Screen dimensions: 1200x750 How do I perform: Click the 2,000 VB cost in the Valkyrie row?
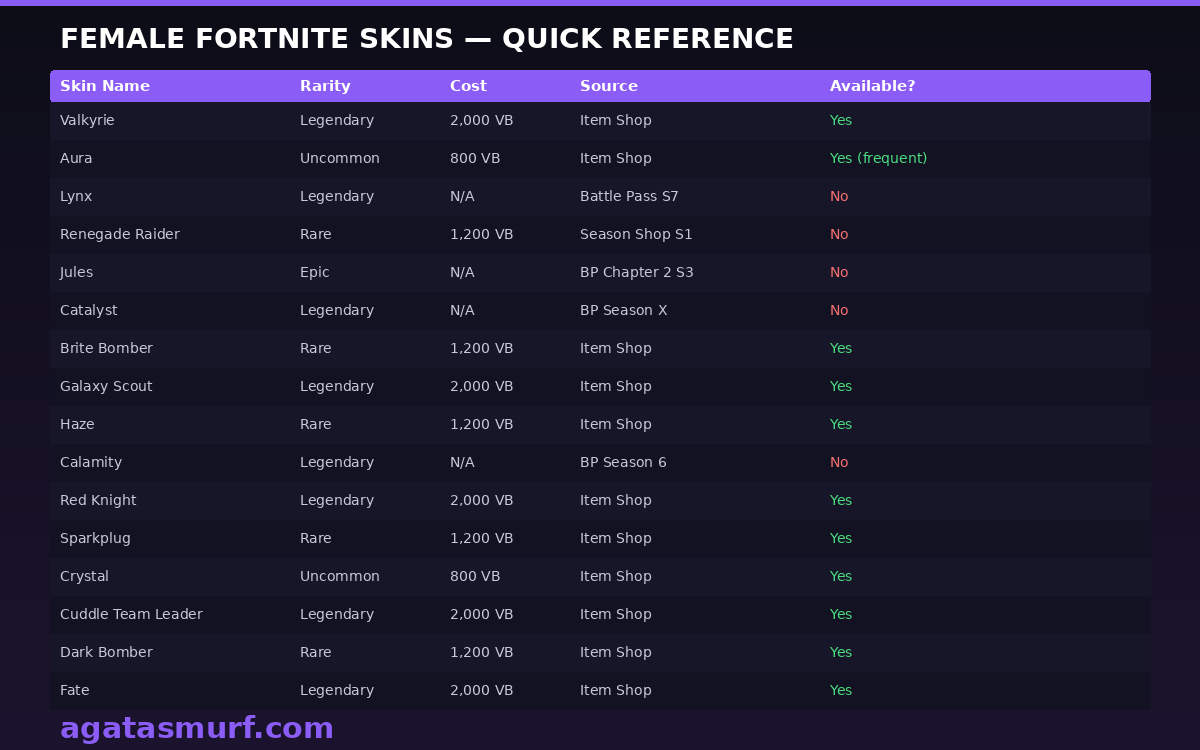point(482,120)
